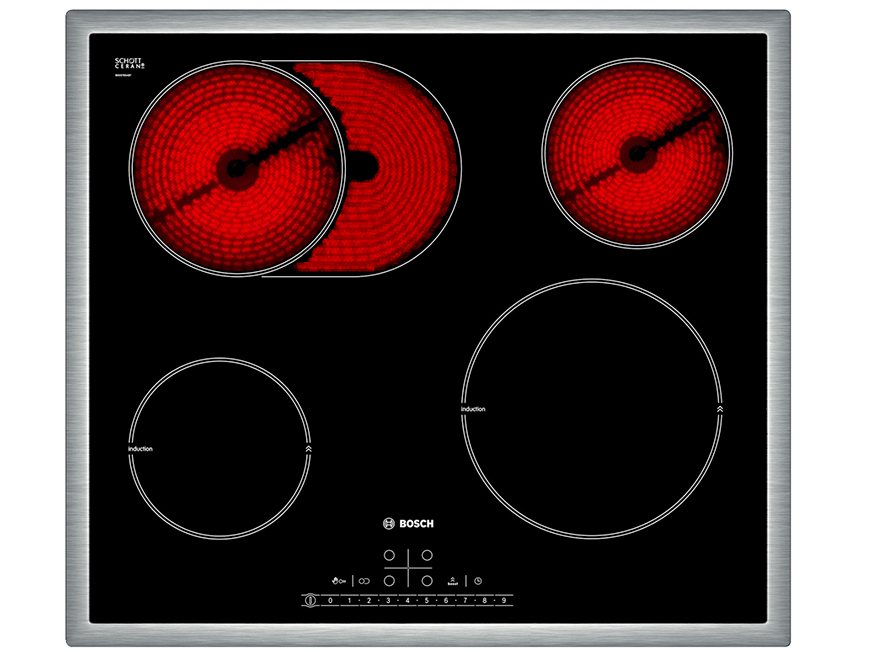The image size is (870, 652).
Task: Set heat level to 5 on the scale
Action: 426,601
